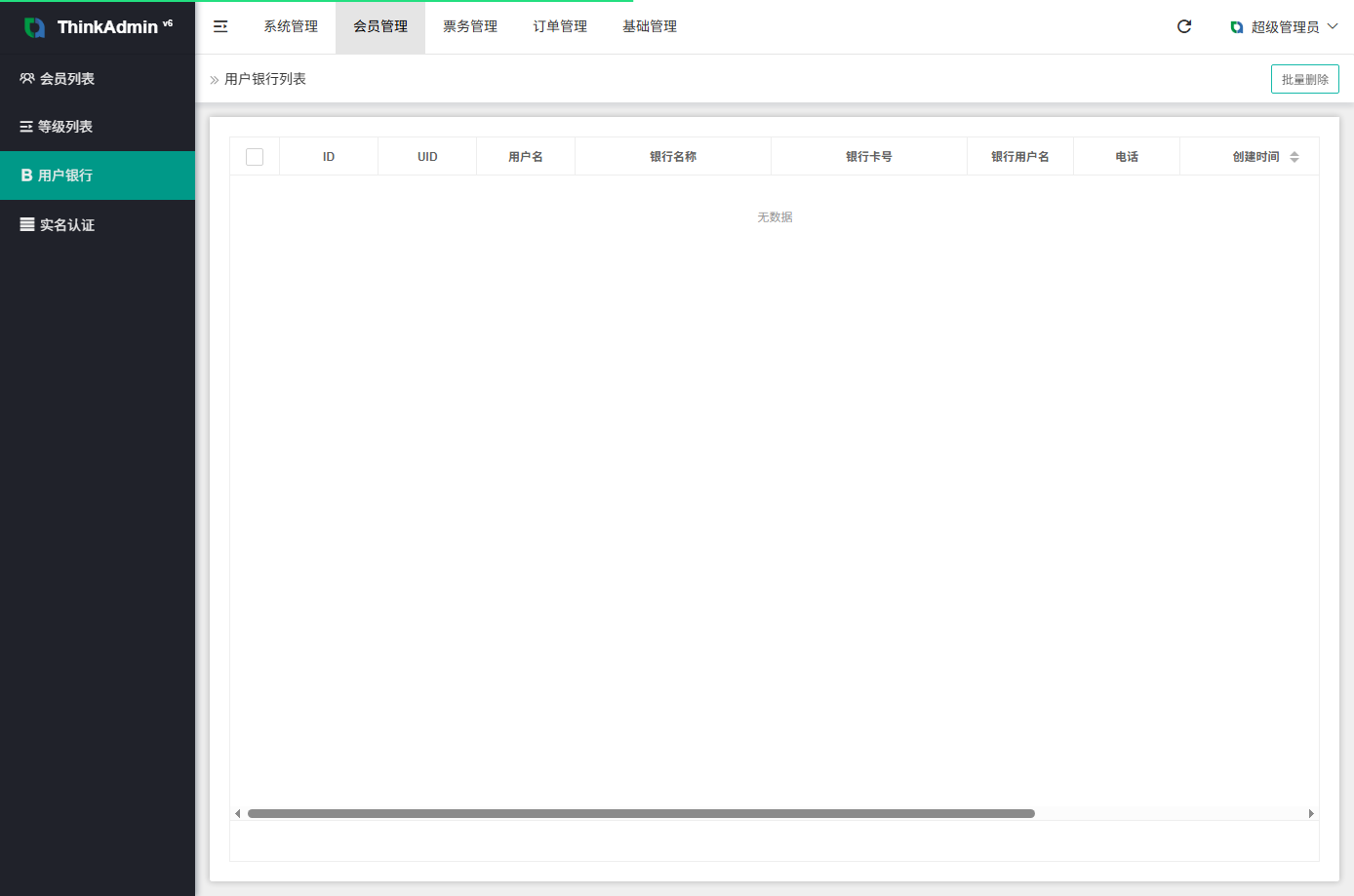This screenshot has width=1354, height=896.
Task: Click the right arrow of horizontal scrollbar
Action: 1311,813
